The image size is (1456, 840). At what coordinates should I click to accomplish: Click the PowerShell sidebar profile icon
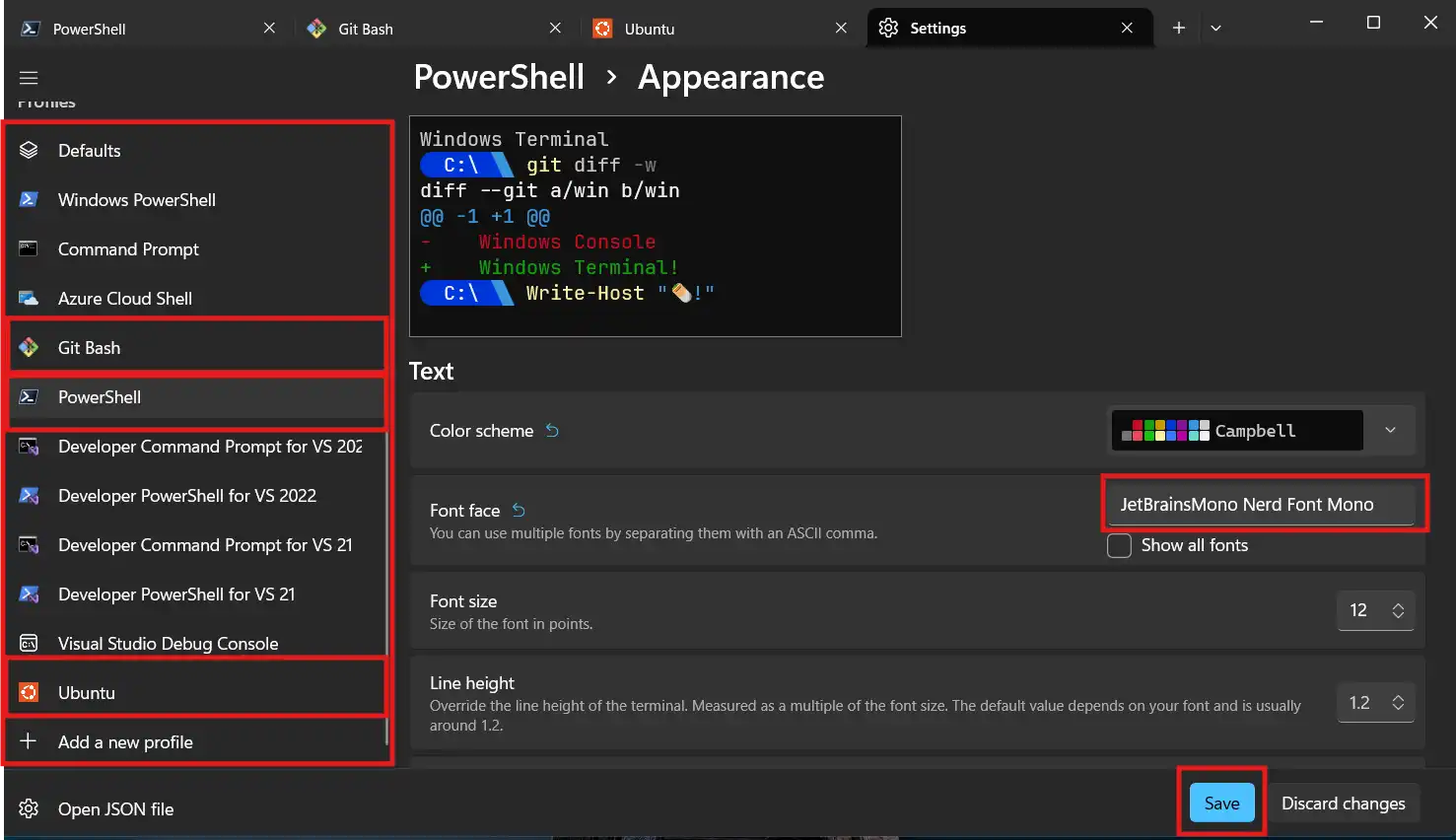tap(29, 396)
